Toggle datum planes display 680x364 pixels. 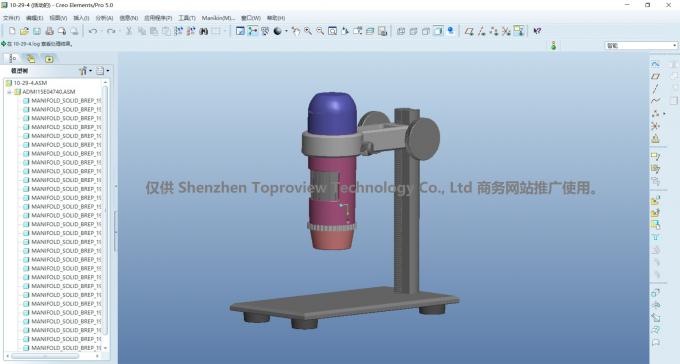[469, 31]
